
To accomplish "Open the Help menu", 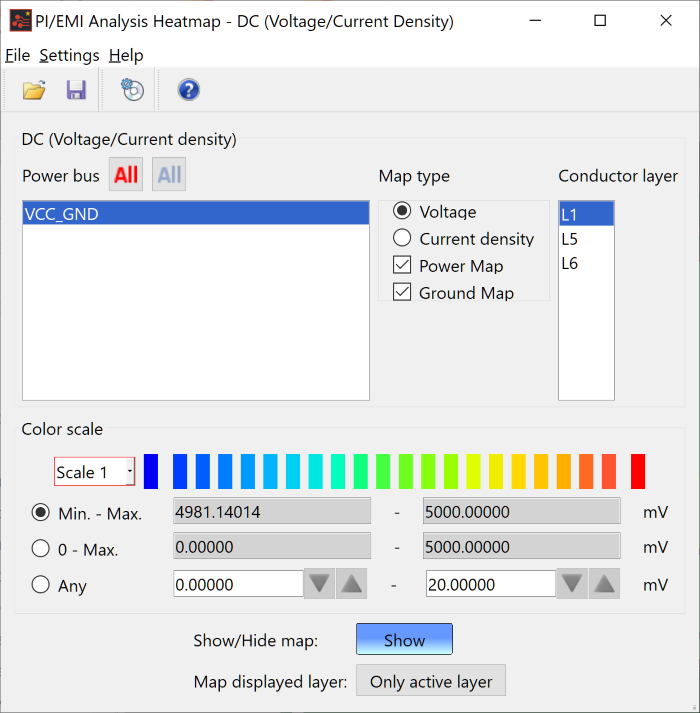I will coord(126,55).
